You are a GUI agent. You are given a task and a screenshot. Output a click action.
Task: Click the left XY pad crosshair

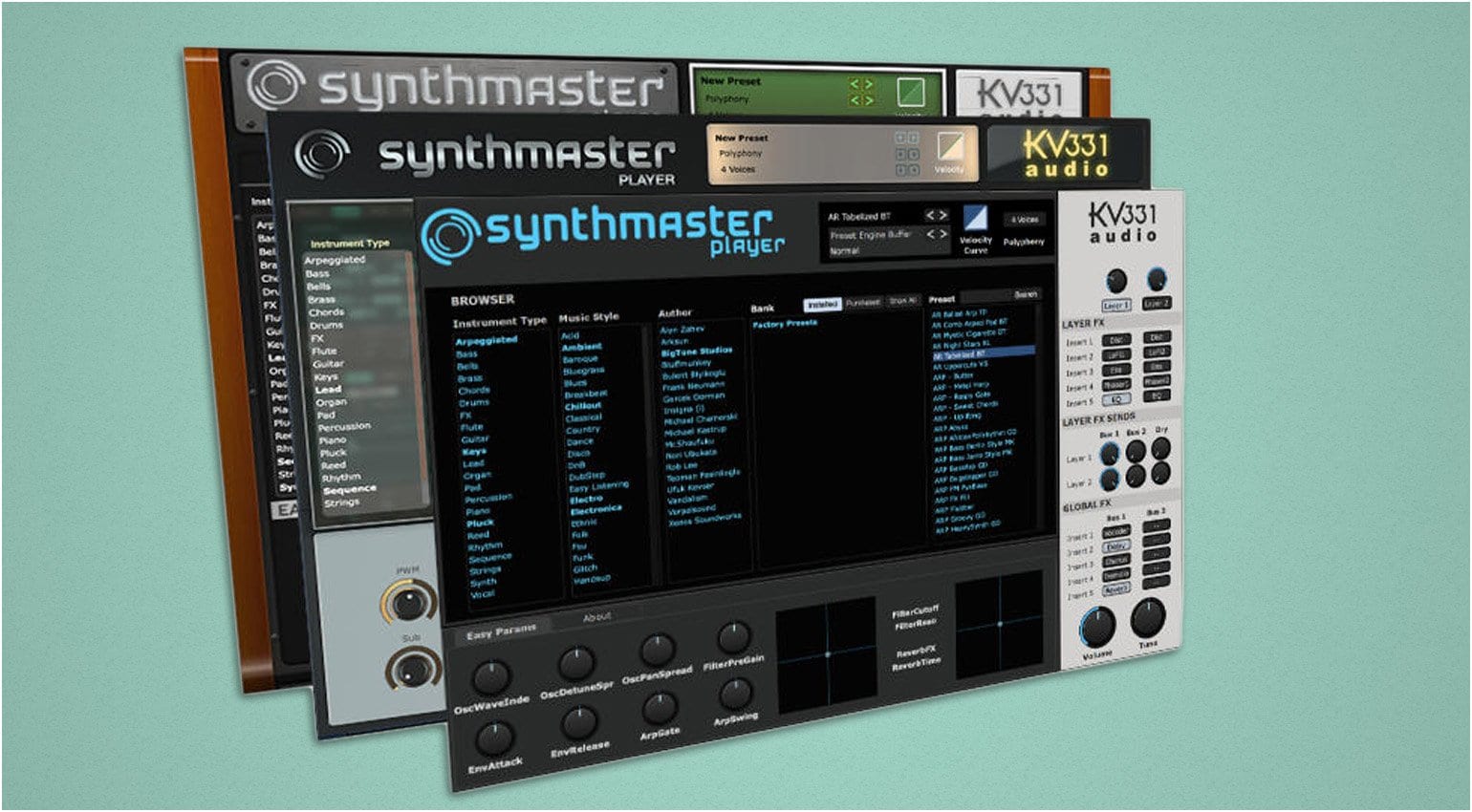tap(827, 654)
